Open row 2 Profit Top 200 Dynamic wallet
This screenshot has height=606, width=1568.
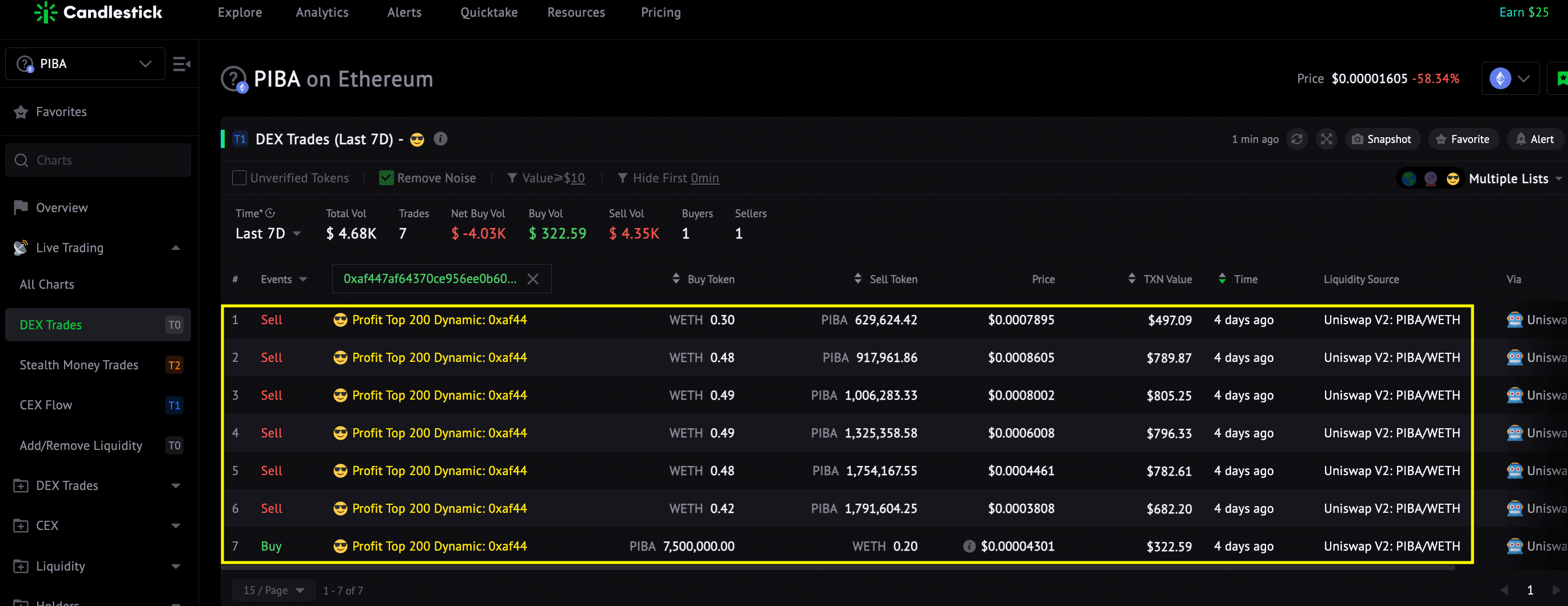tap(439, 358)
